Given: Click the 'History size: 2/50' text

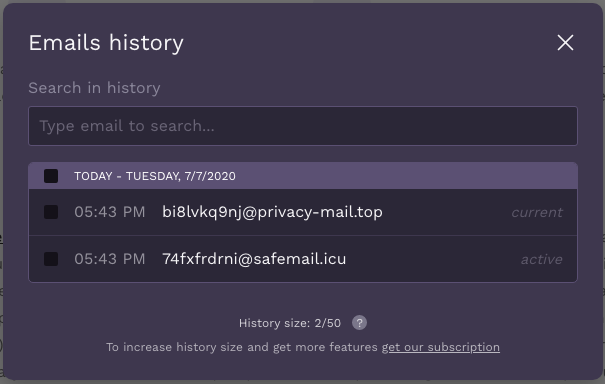Looking at the screenshot, I should (x=290, y=323).
